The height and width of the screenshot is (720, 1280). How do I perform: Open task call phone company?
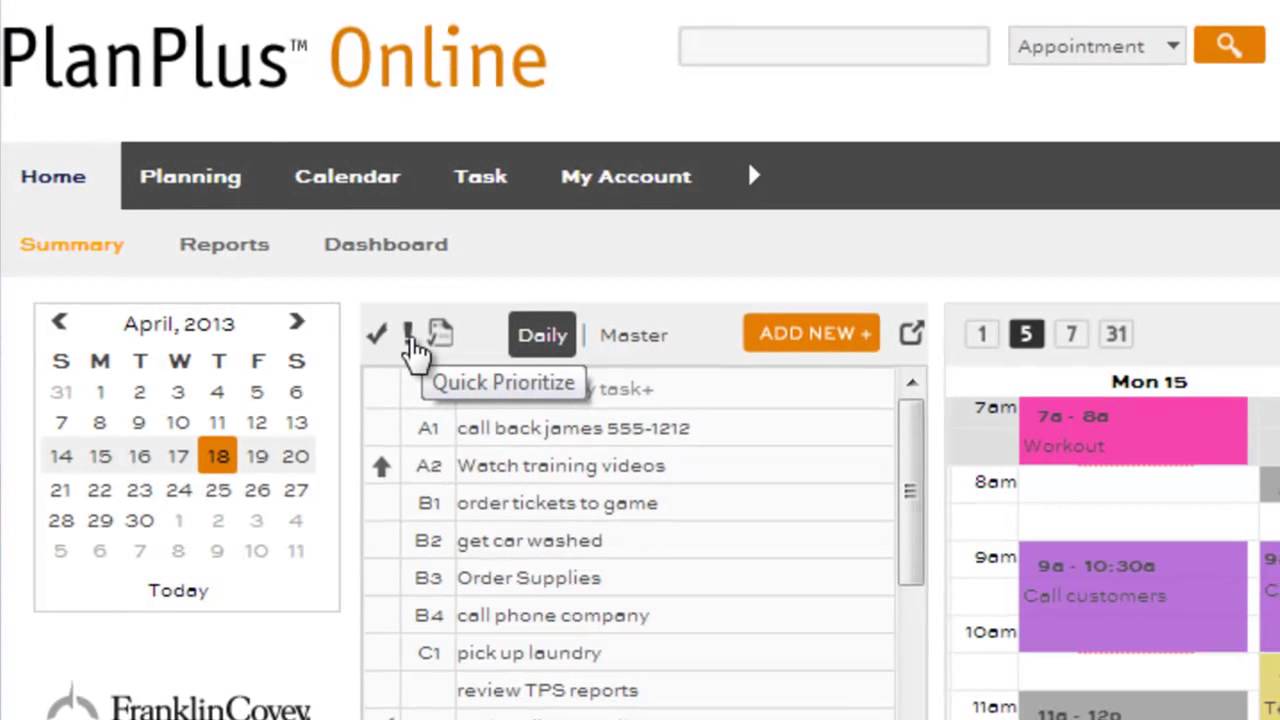coord(553,615)
